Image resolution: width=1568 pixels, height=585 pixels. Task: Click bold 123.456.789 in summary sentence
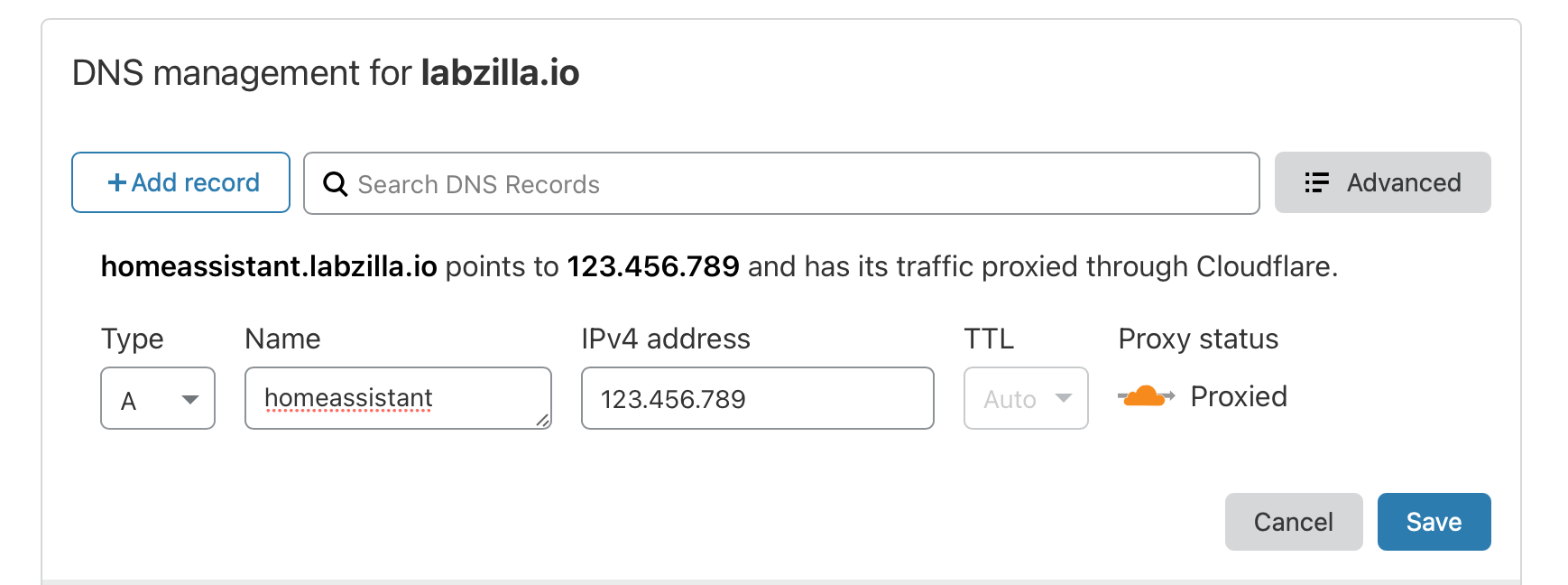click(x=653, y=266)
